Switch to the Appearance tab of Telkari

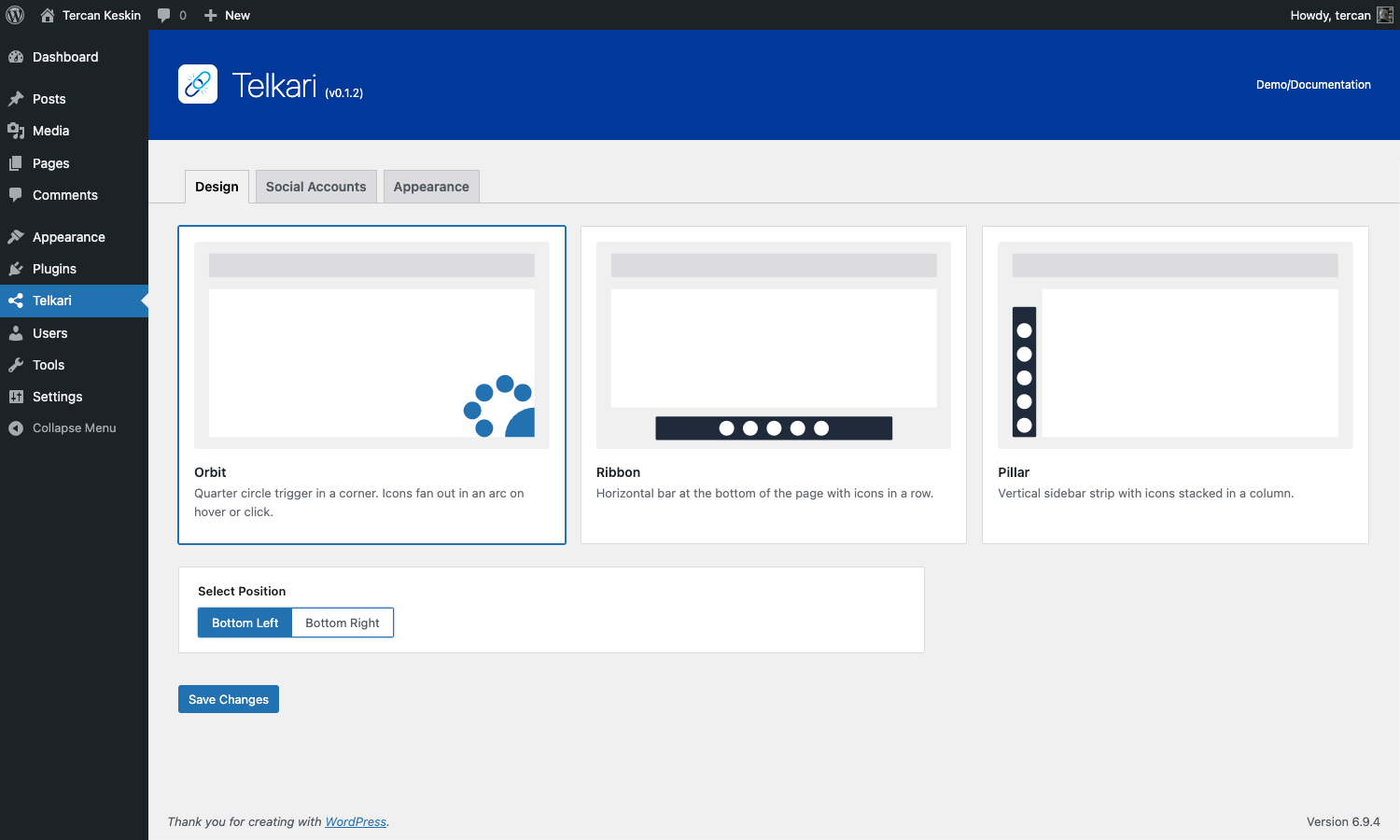point(430,186)
